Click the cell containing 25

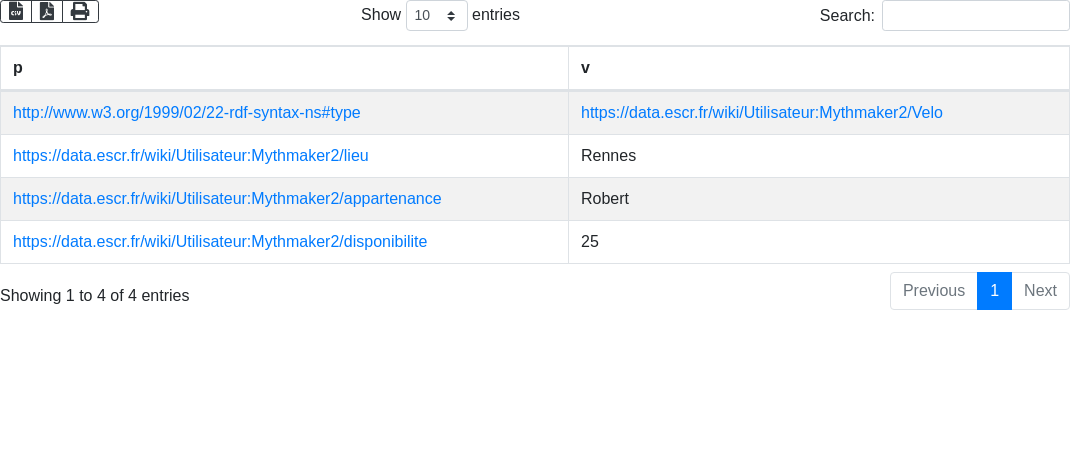point(590,242)
